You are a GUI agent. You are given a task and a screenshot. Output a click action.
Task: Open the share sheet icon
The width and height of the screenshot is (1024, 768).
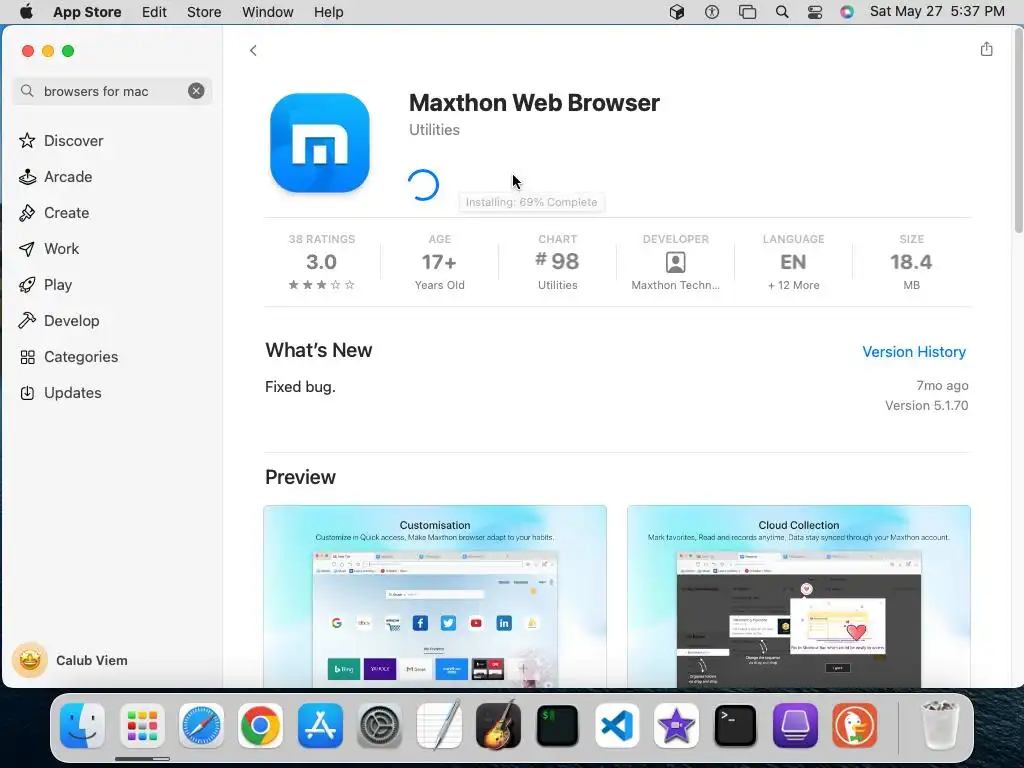coord(986,49)
